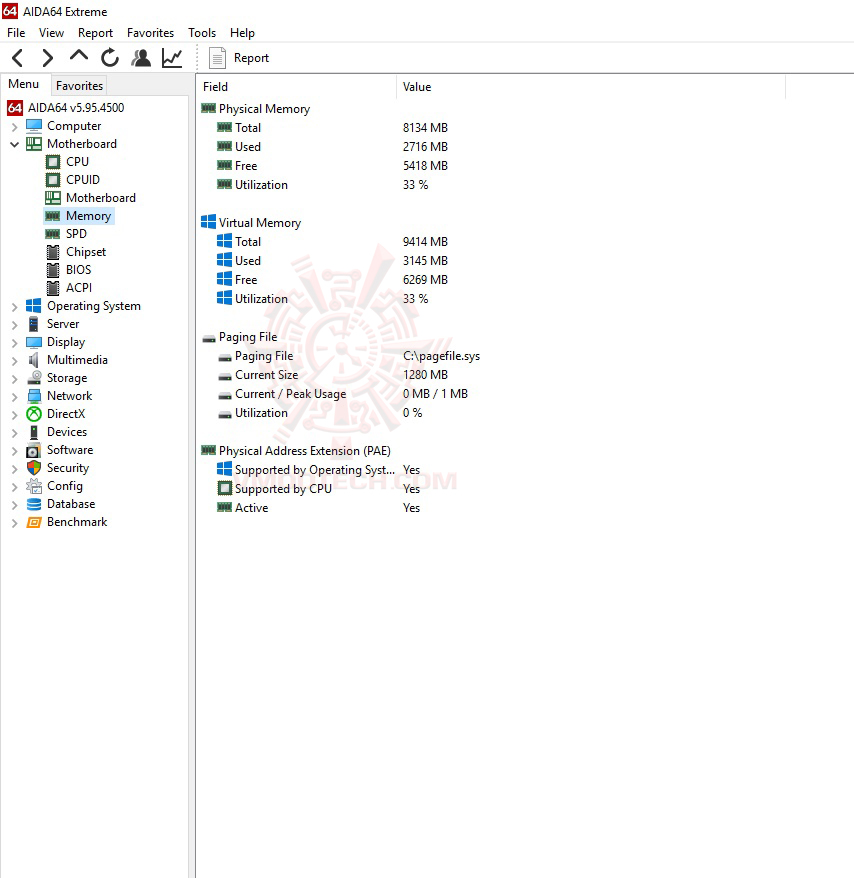Sort by the Field column header

(297, 87)
